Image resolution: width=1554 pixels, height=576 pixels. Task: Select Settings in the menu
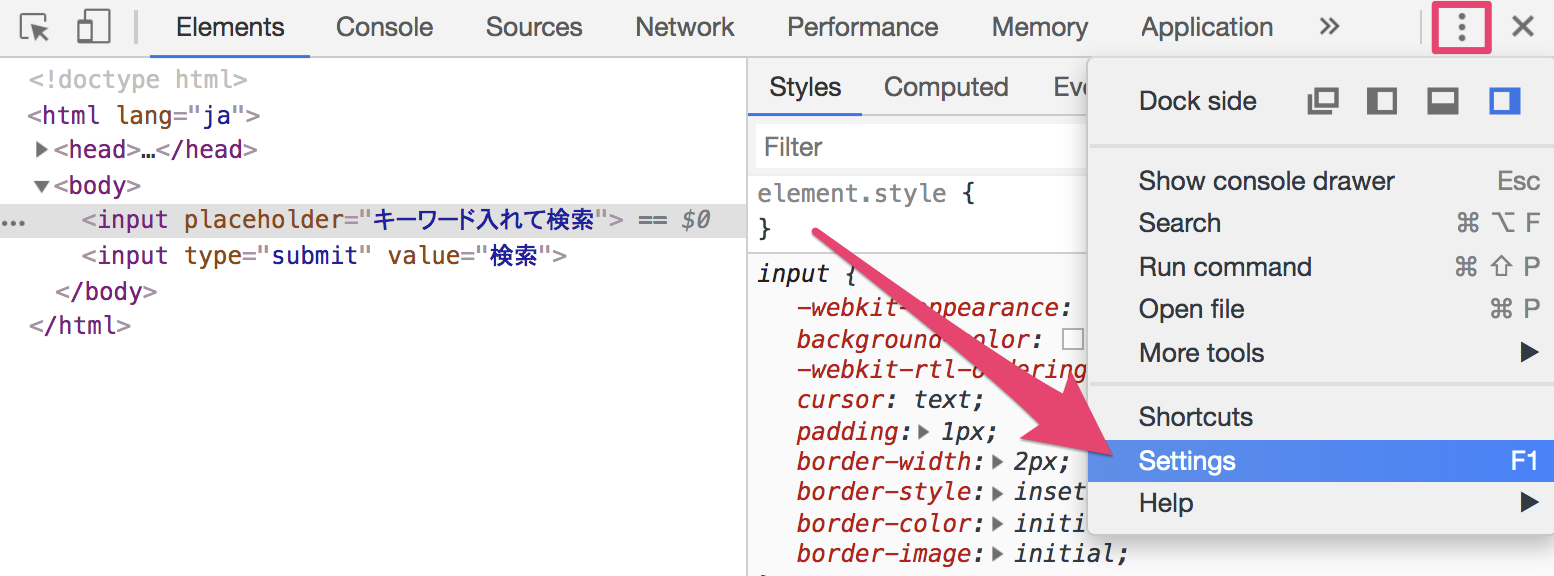pyautogui.click(x=1187, y=461)
